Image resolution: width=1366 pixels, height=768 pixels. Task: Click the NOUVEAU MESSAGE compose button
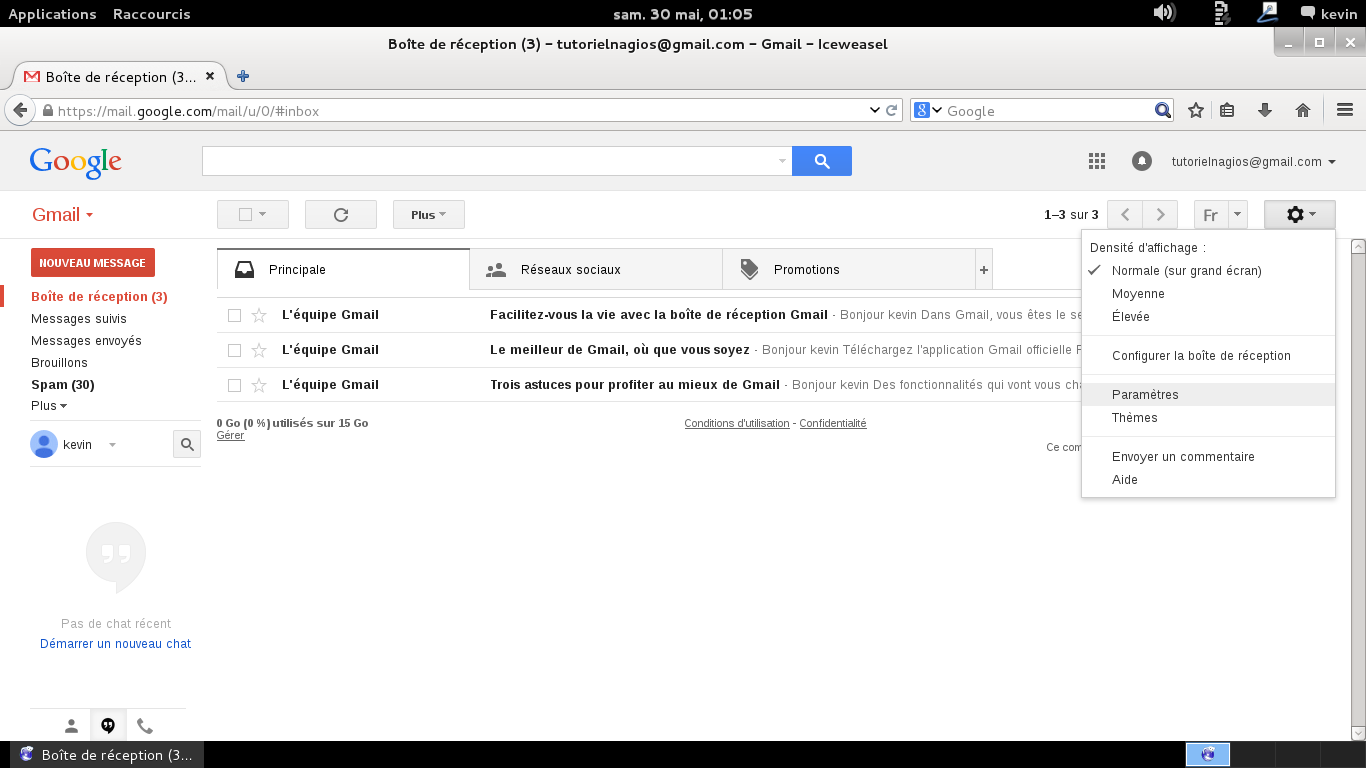coord(93,263)
